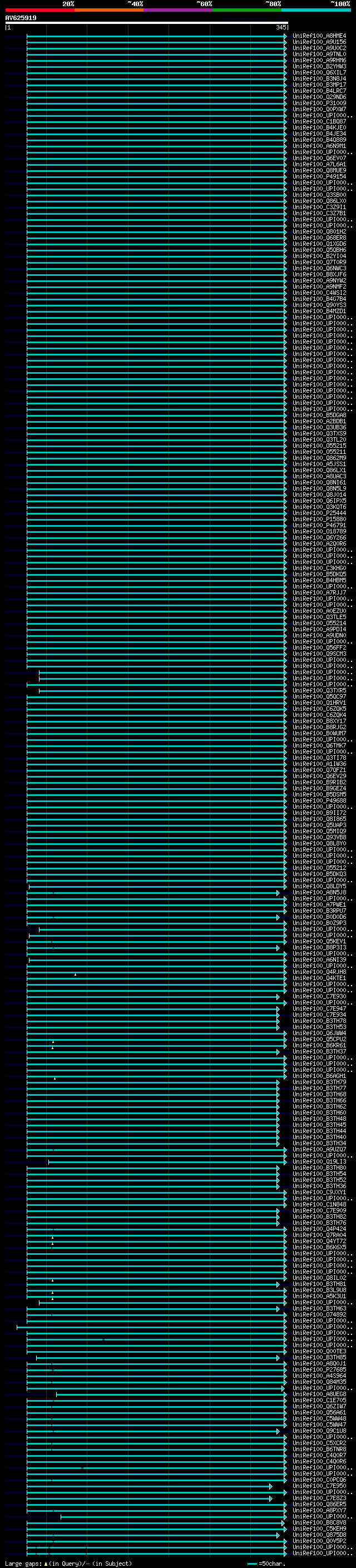Select hit UniRef100_Q4P424
The width and height of the screenshot is (356, 1568).
tap(319, 1229)
